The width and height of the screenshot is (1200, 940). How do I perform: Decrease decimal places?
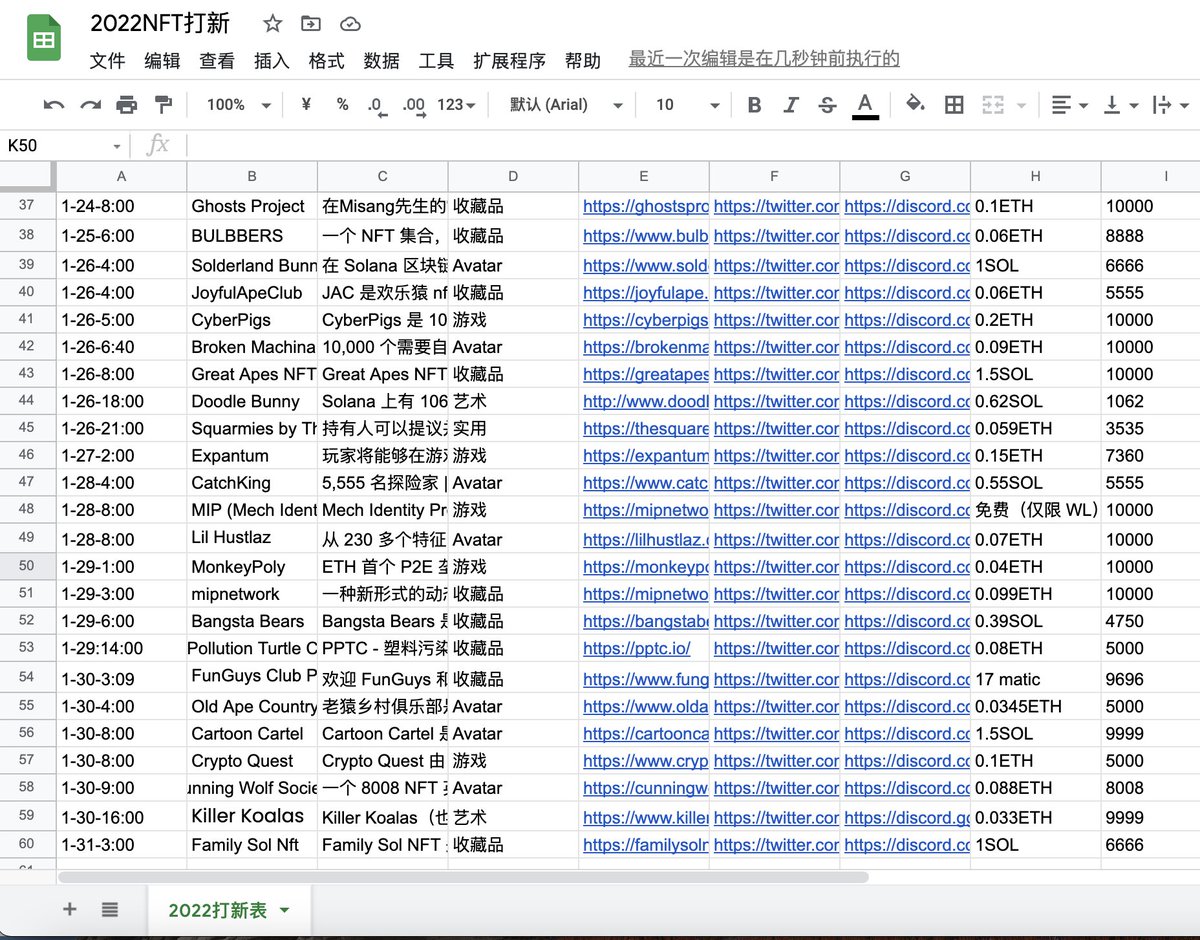tap(377, 105)
